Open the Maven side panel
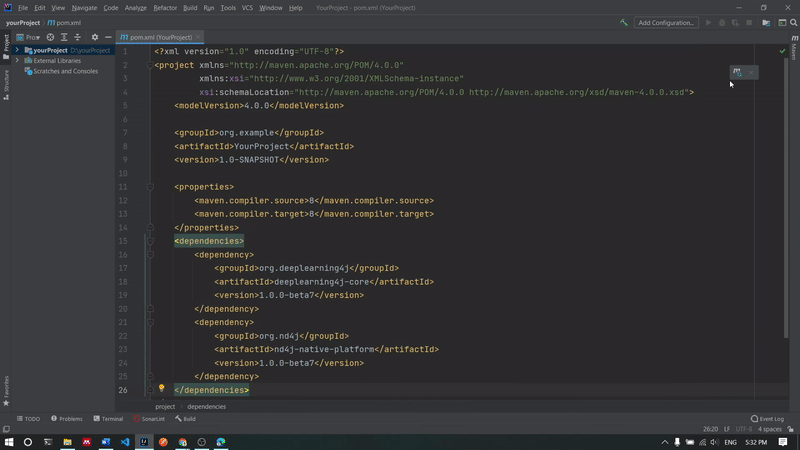The image size is (800, 450). (794, 47)
